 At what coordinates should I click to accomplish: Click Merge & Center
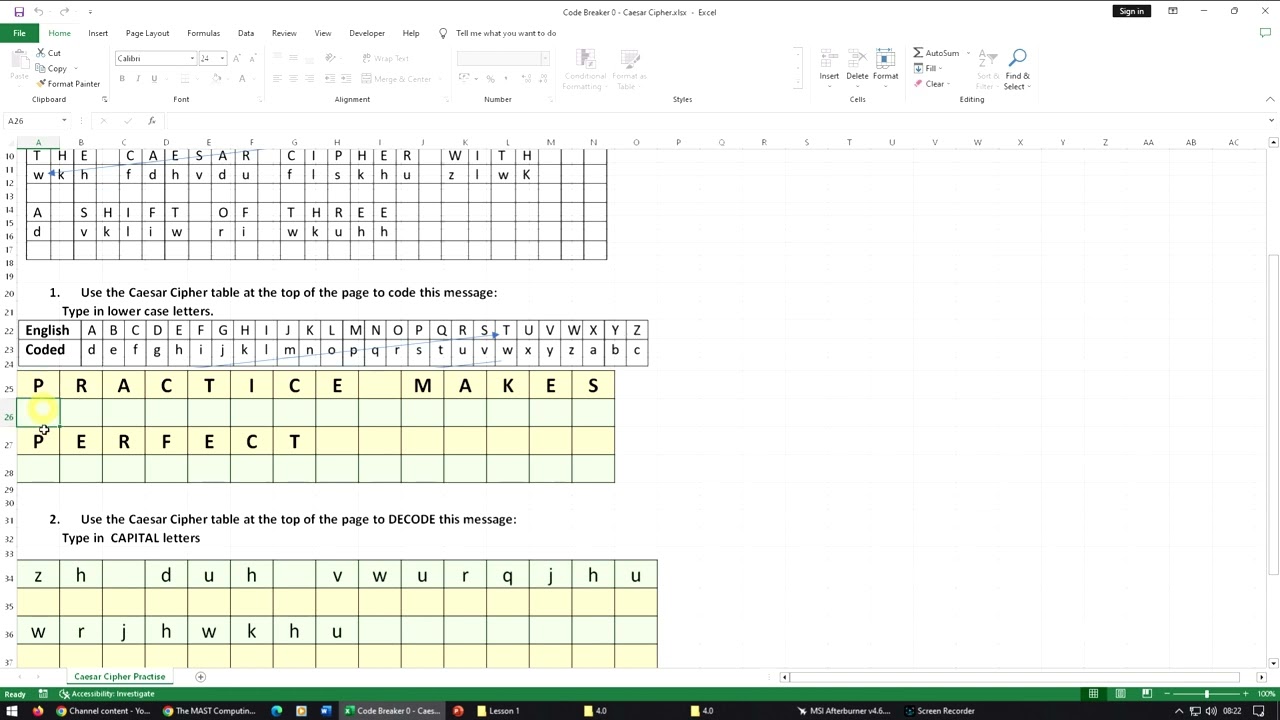pos(395,79)
